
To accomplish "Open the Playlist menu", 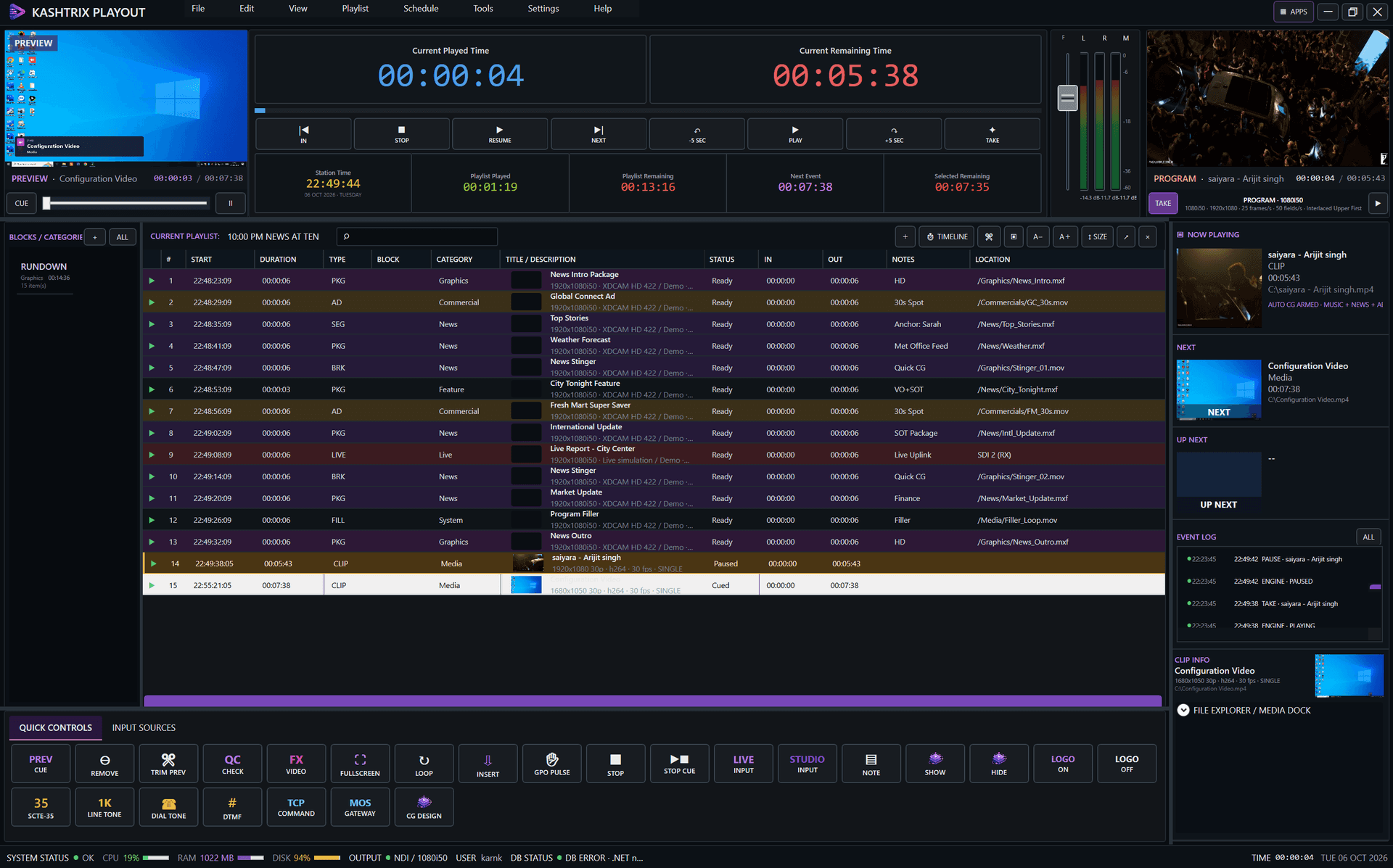I will [x=355, y=9].
